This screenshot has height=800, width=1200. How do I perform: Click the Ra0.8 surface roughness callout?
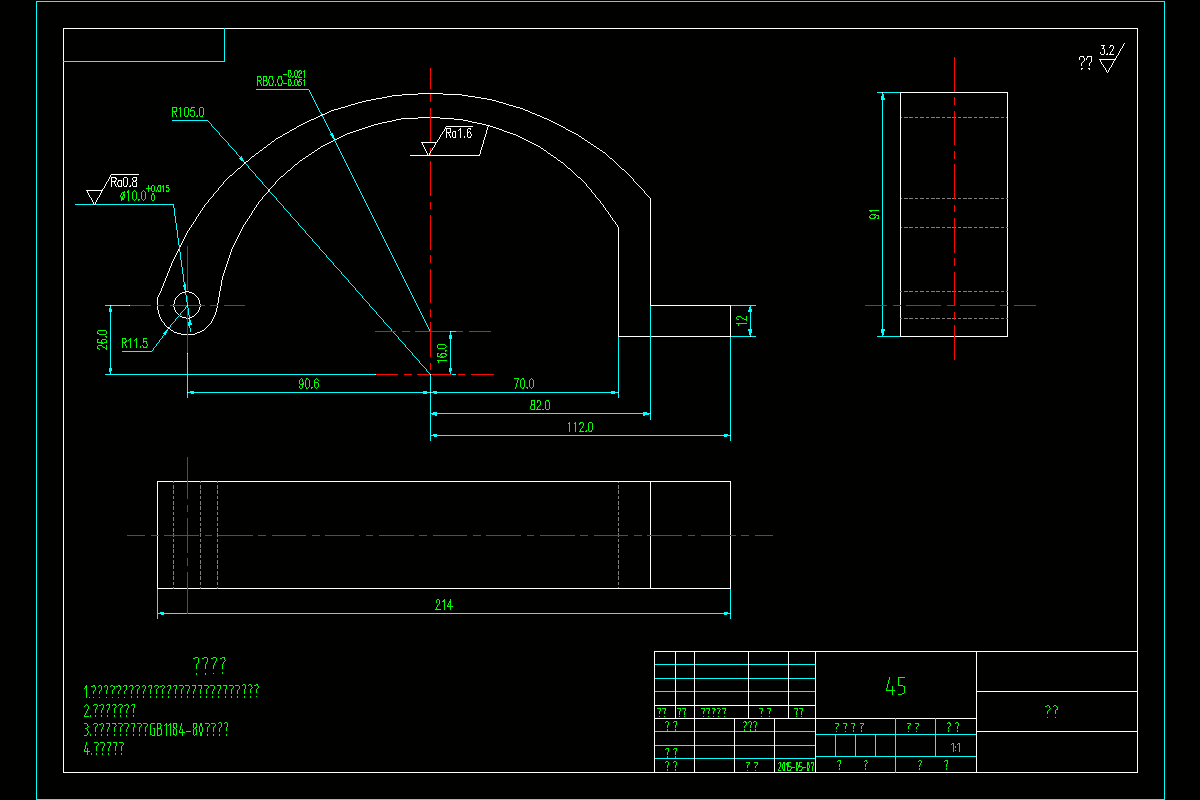(124, 182)
